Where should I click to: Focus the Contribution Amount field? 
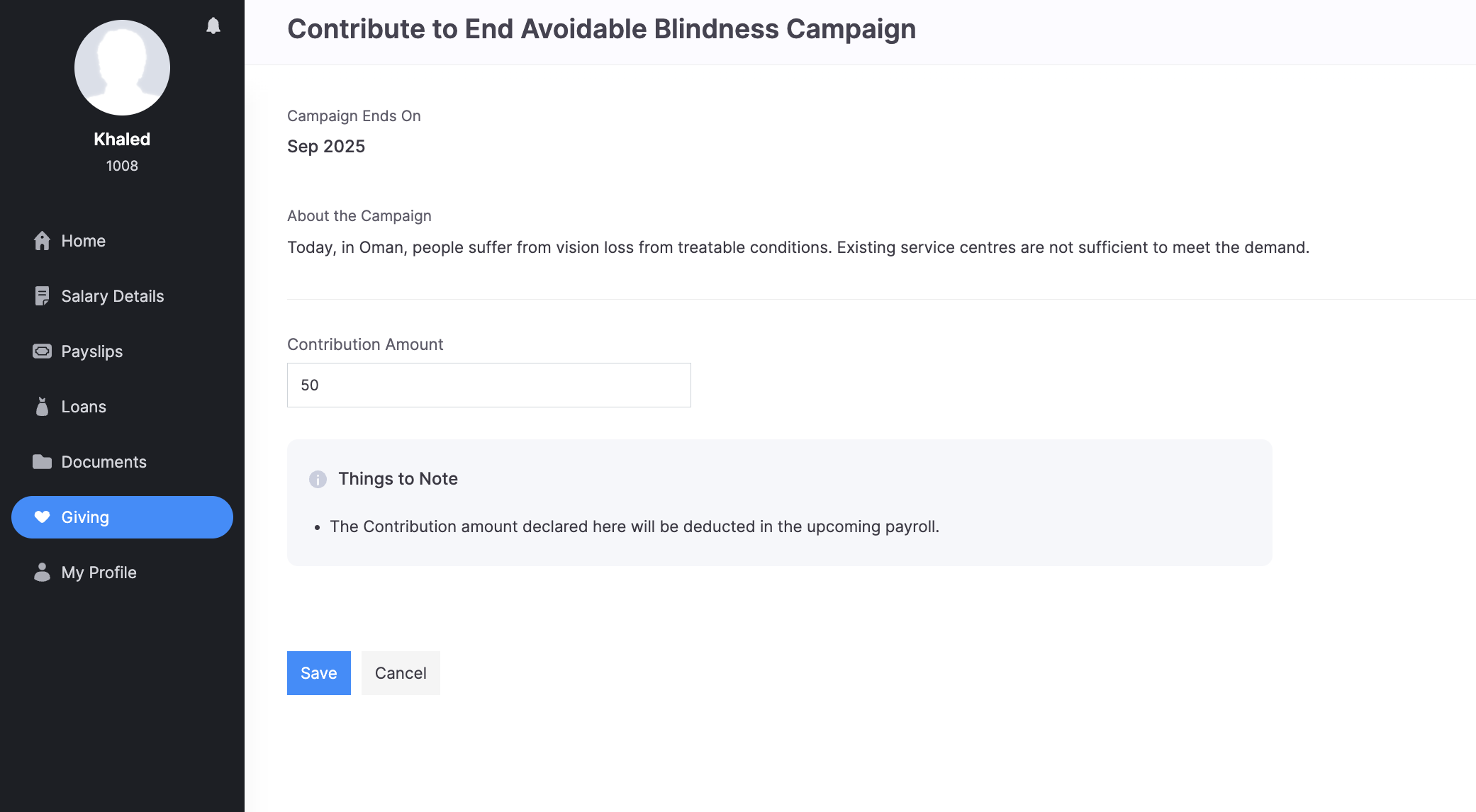tap(489, 385)
